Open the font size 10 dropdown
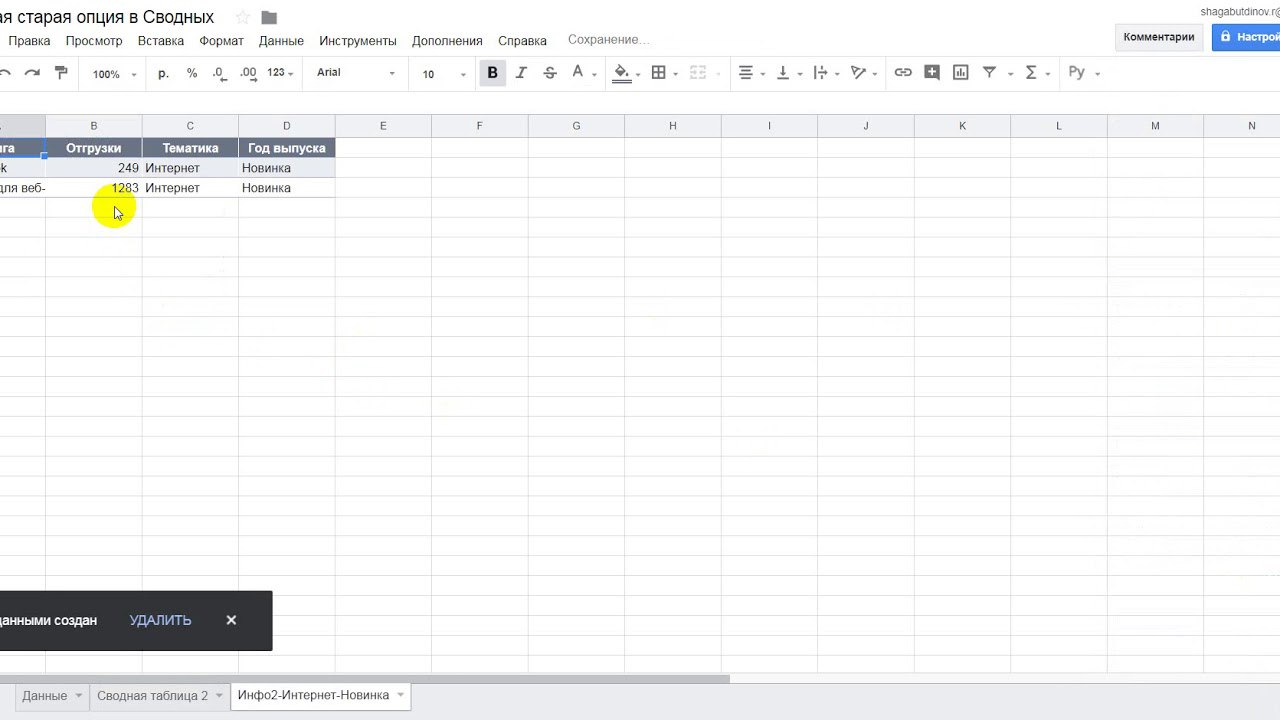This screenshot has width=1280, height=720. [443, 74]
